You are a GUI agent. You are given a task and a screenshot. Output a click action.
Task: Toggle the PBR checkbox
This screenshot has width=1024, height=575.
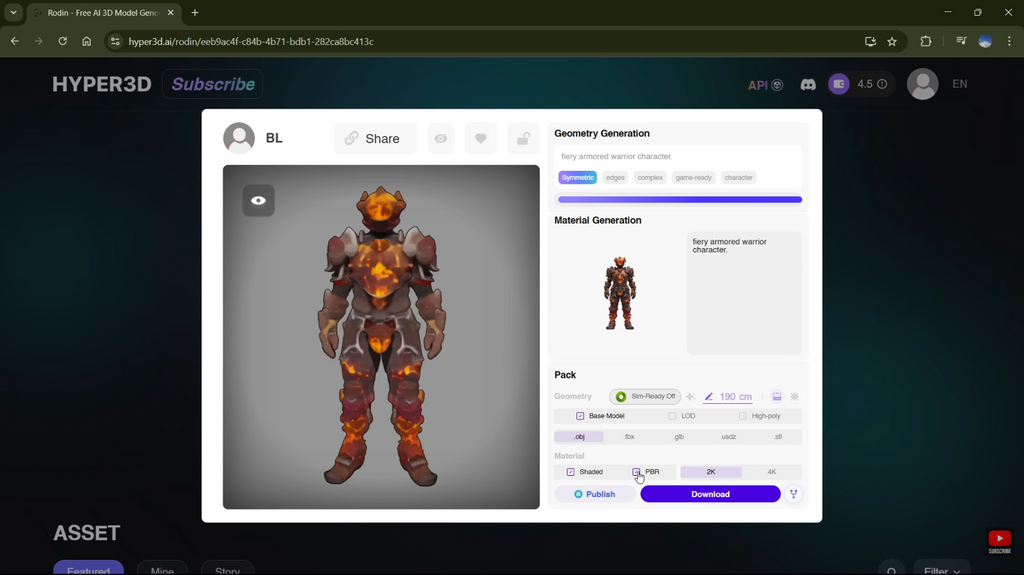tap(636, 472)
